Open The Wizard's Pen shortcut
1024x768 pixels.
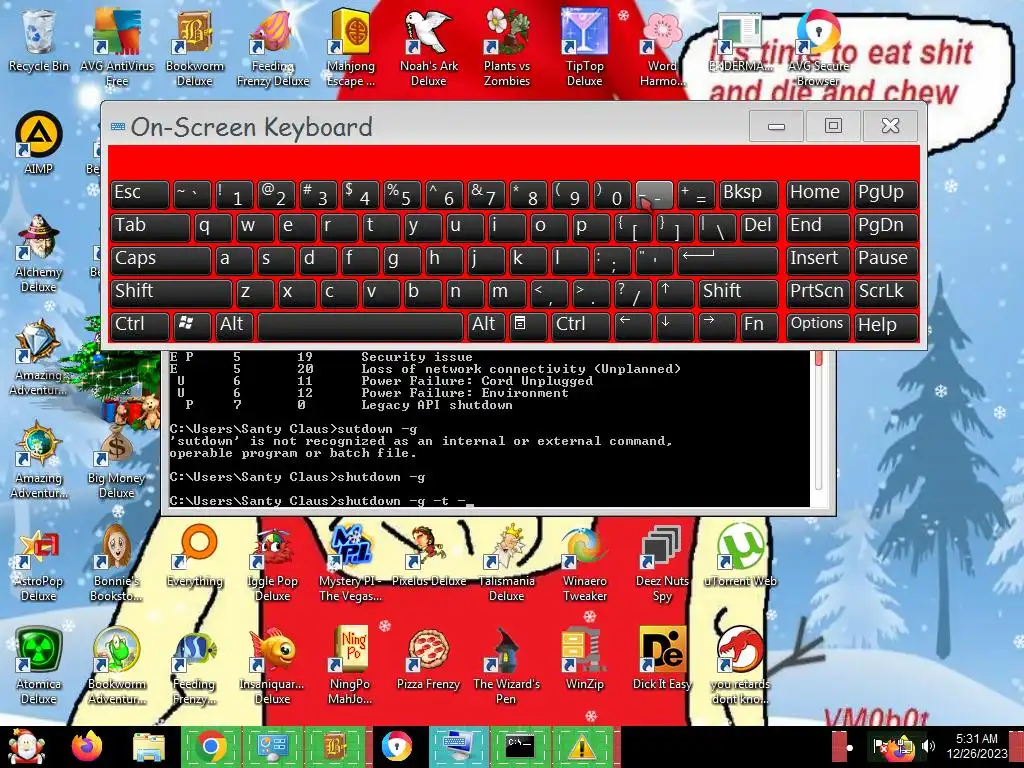(x=507, y=666)
